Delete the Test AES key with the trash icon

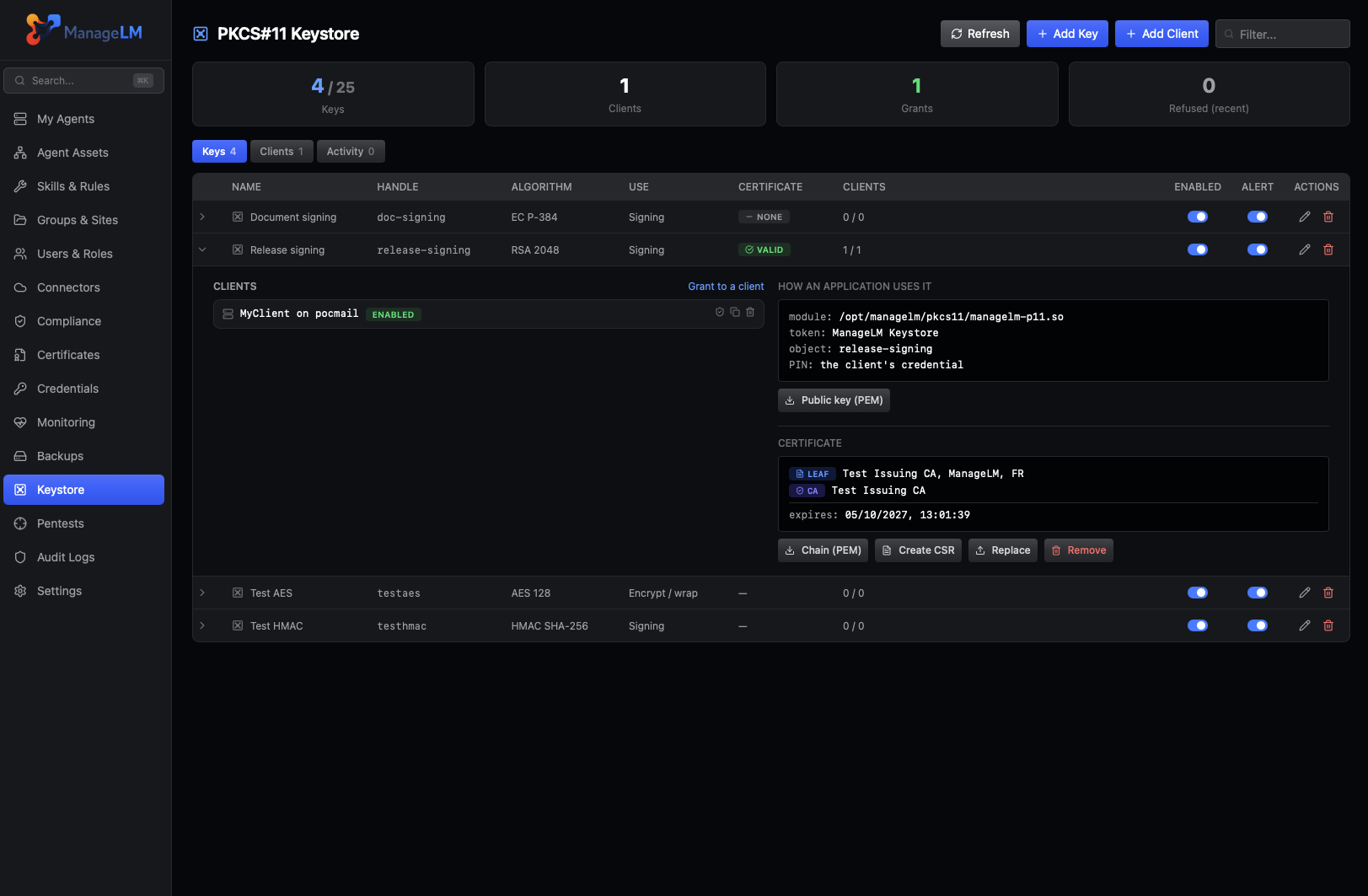coord(1328,593)
